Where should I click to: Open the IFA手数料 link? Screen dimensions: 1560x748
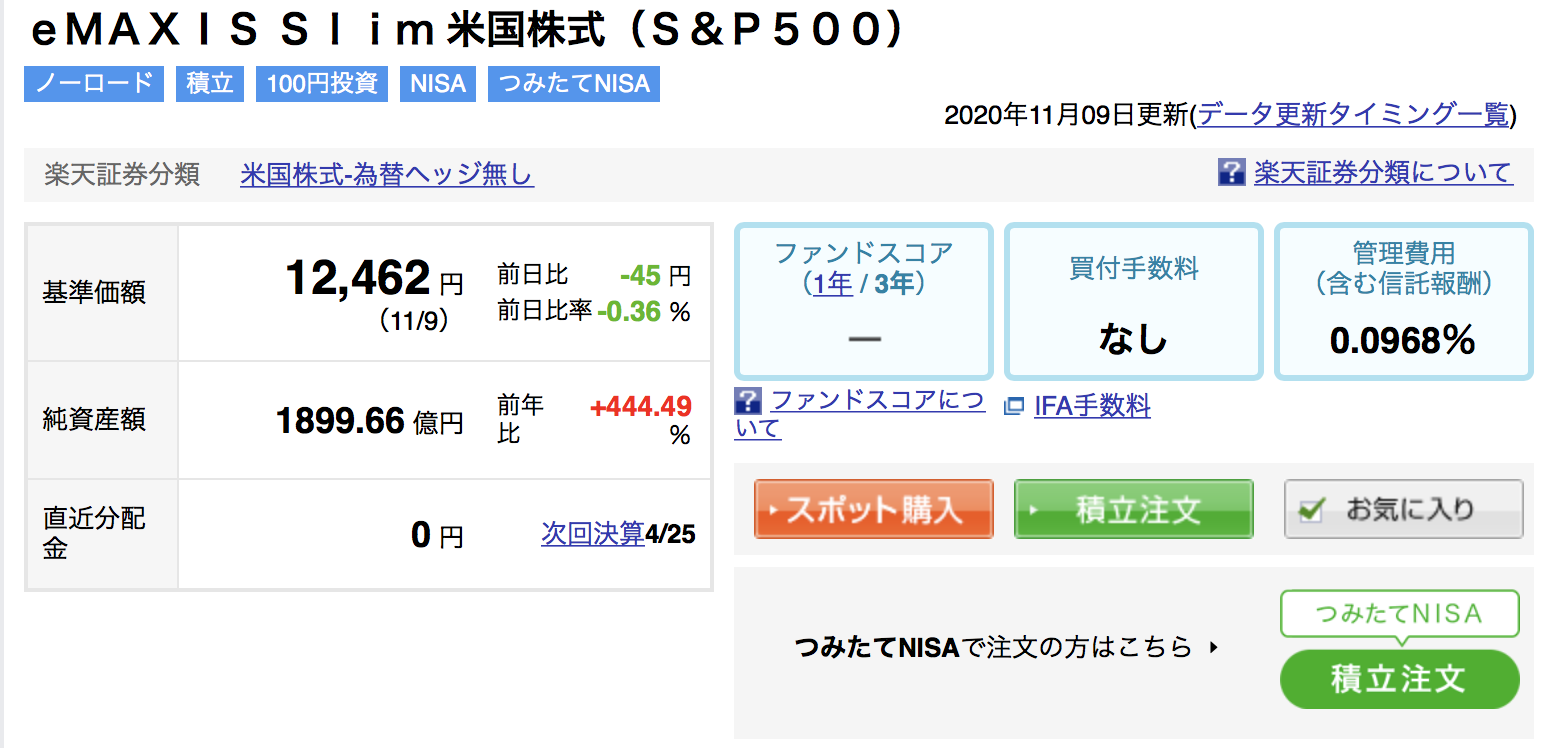1092,406
